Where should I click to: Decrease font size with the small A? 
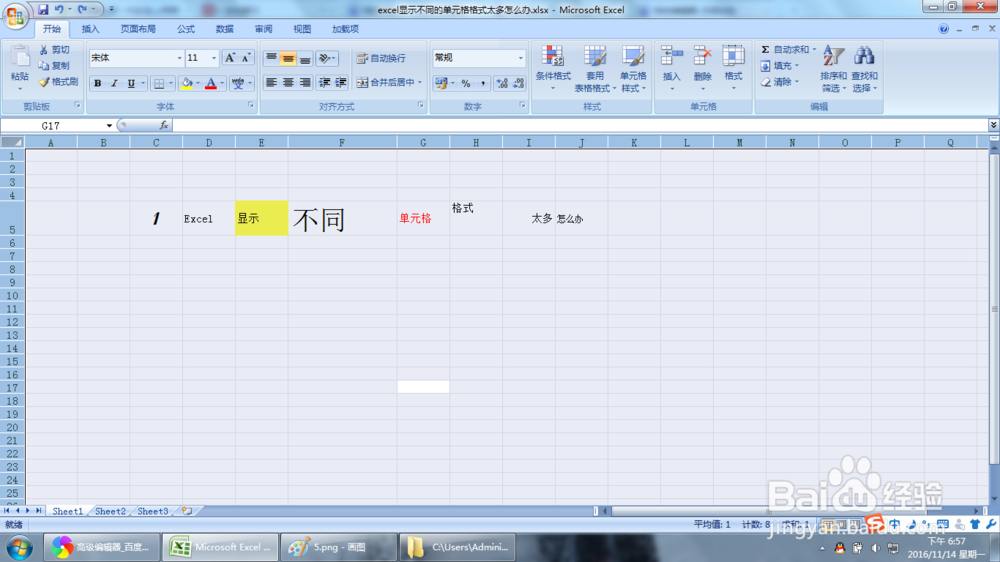click(246, 58)
